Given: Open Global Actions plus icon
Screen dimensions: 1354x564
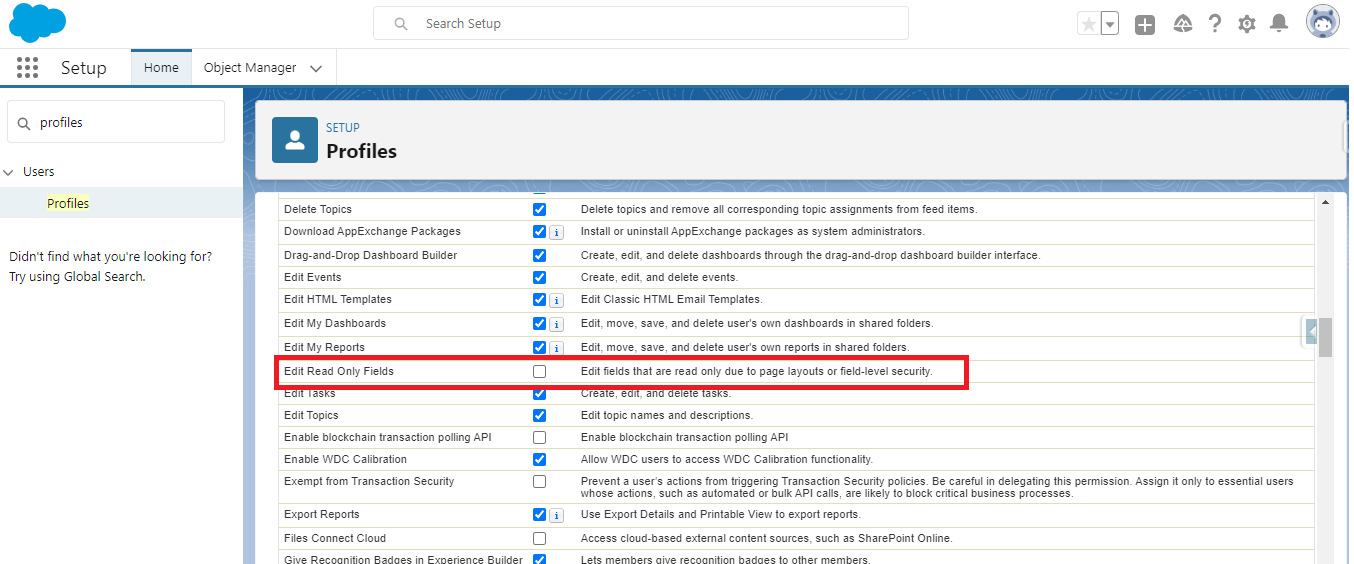Looking at the screenshot, I should pos(1145,24).
